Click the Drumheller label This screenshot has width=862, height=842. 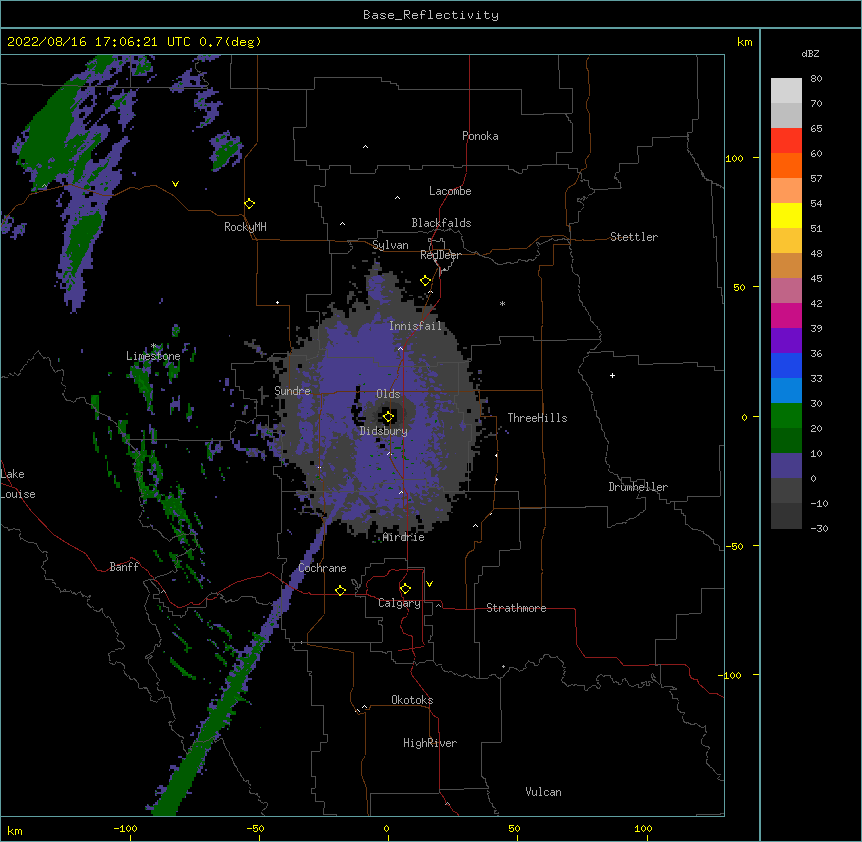pos(638,487)
